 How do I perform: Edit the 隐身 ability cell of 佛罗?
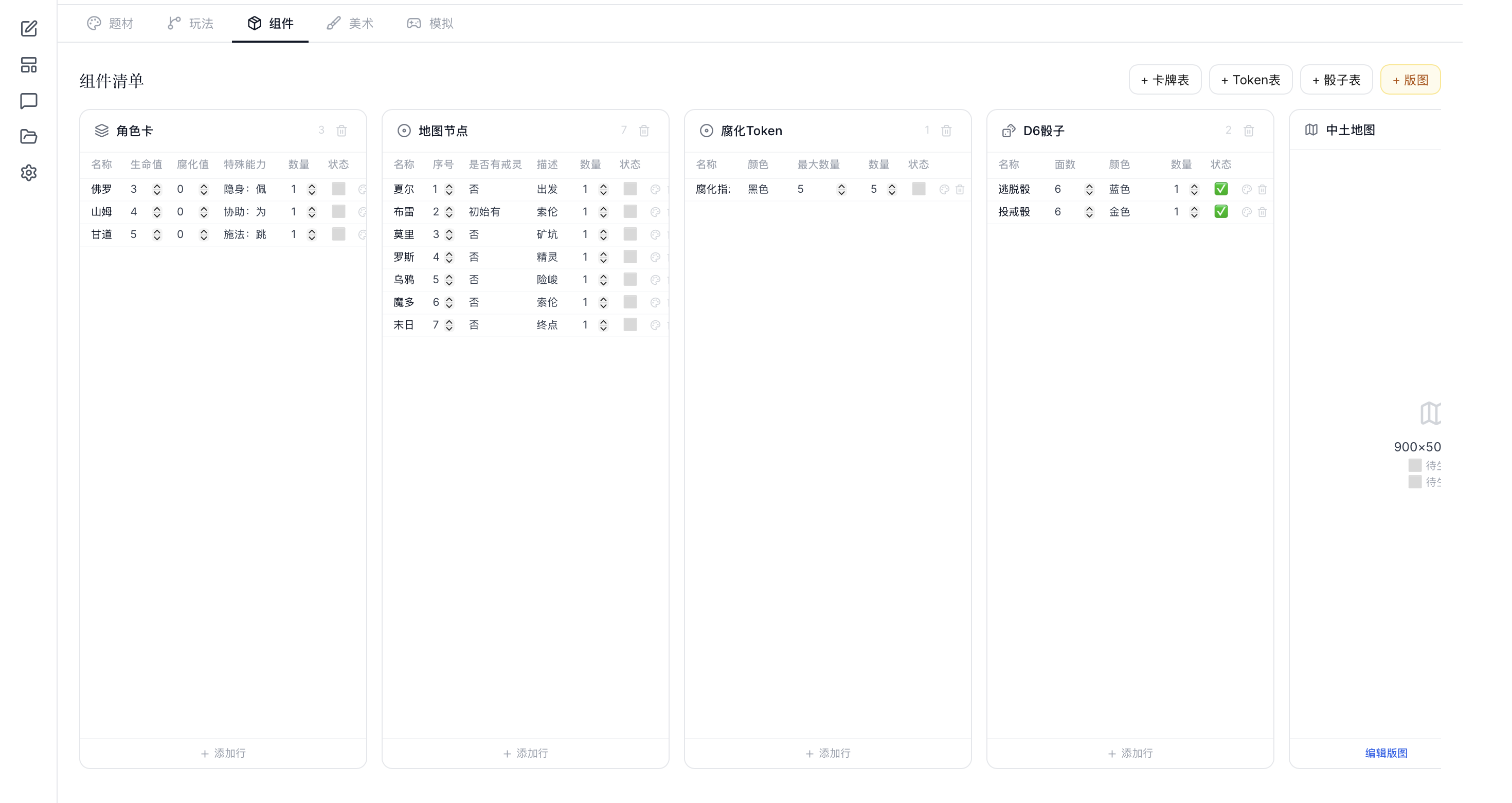[x=245, y=190]
